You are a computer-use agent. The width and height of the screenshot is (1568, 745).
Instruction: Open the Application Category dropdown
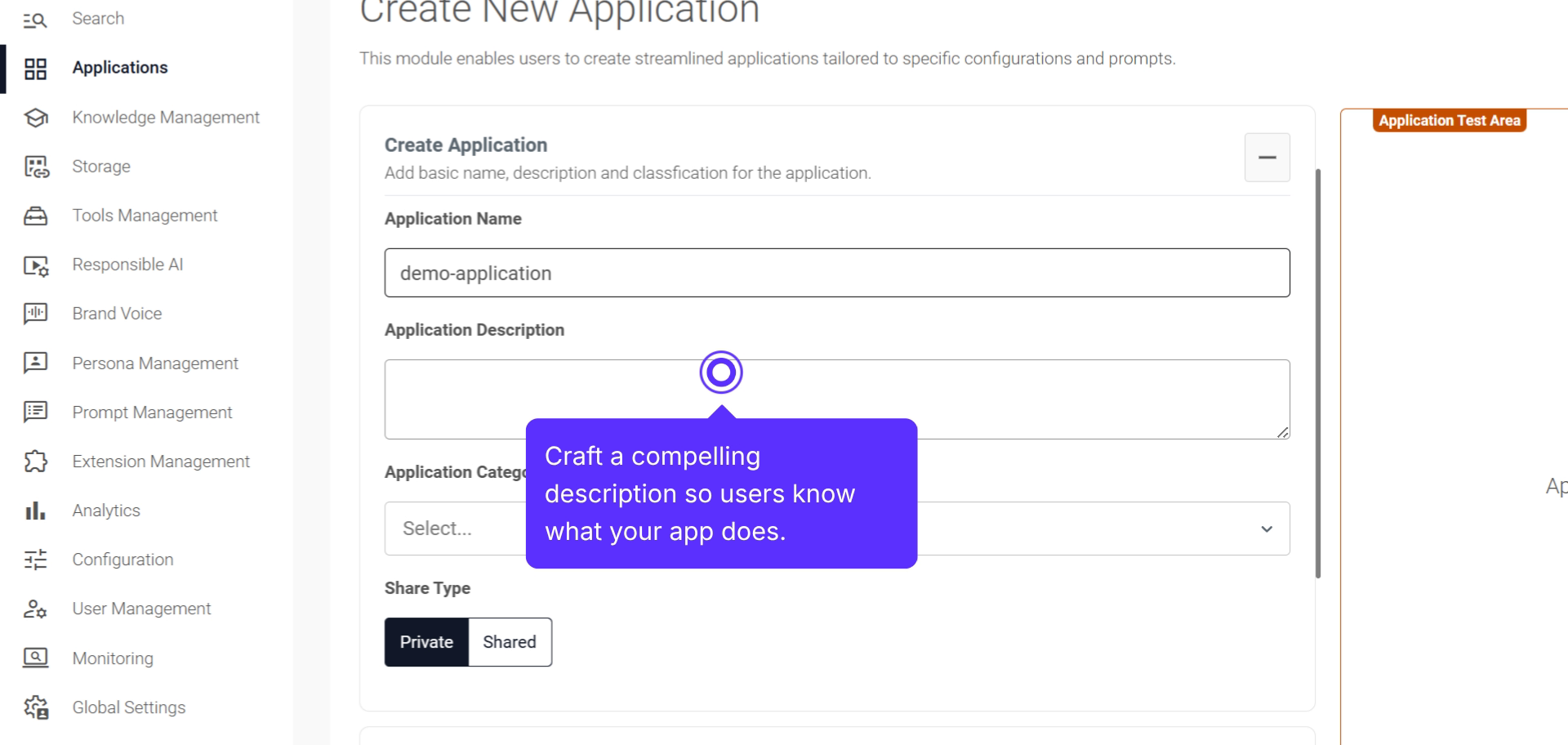click(x=837, y=529)
